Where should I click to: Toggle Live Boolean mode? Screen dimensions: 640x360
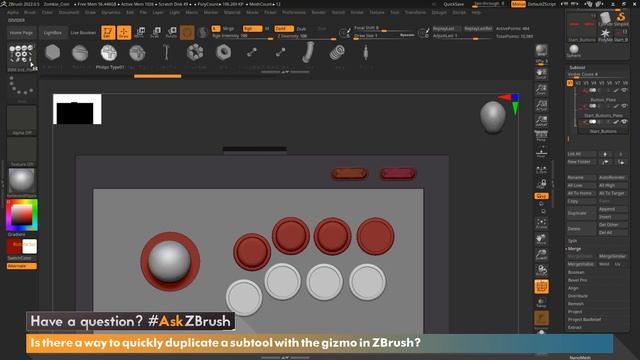(83, 33)
